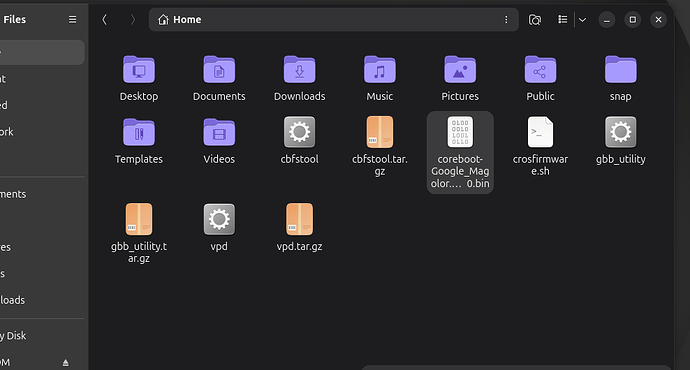Maximize the Files window
The height and width of the screenshot is (370, 690).
(x=632, y=20)
